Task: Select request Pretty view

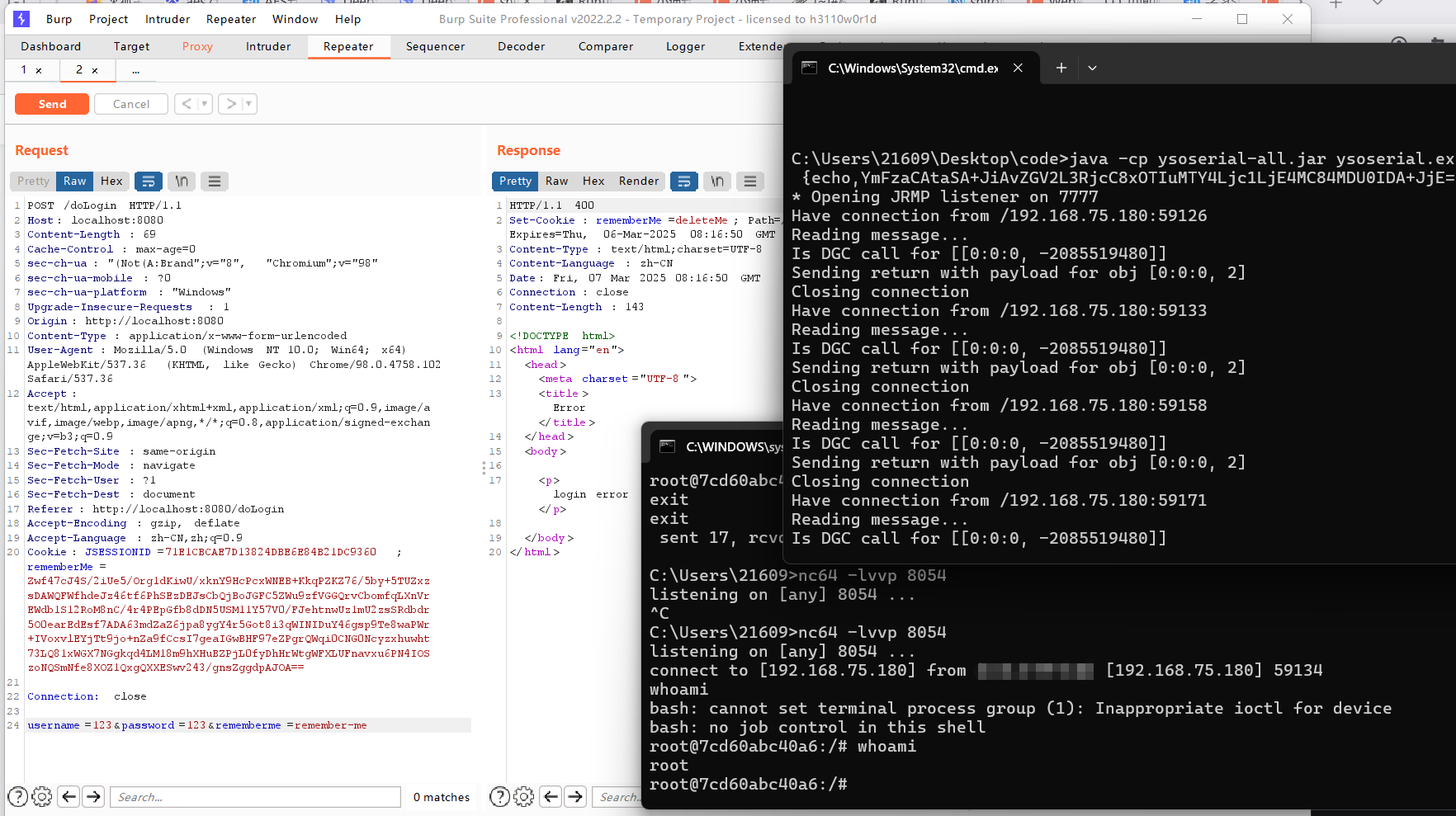Action: pyautogui.click(x=33, y=182)
